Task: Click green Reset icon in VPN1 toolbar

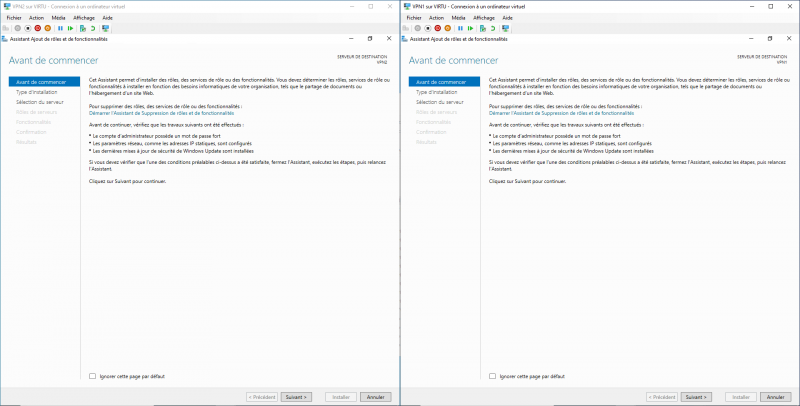Action: 470,28
